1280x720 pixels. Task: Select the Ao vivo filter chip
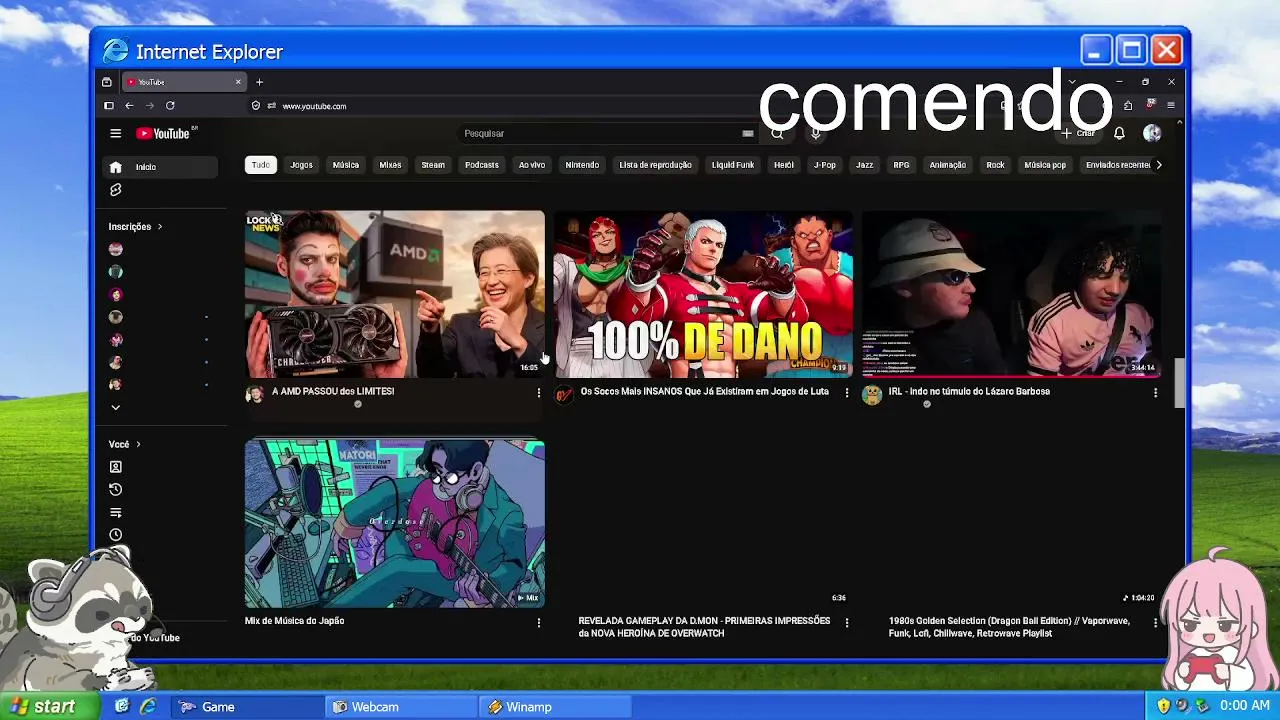pos(532,165)
